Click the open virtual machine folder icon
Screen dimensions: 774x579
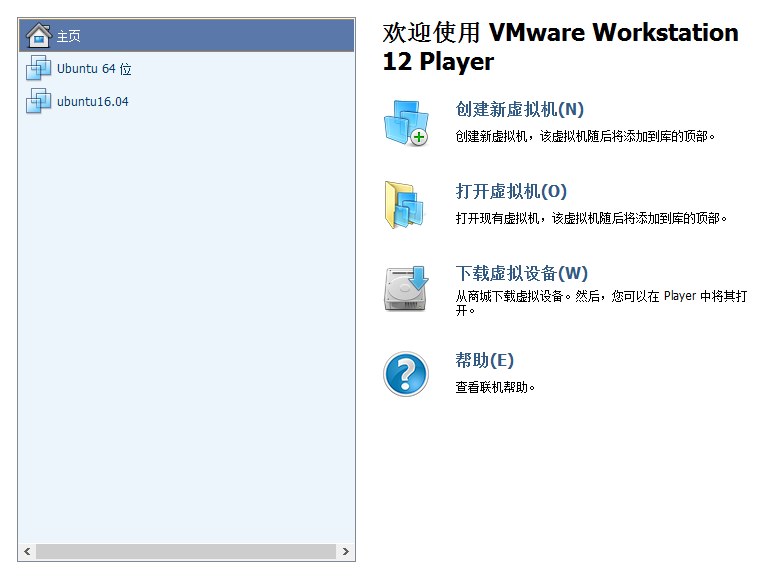[405, 205]
